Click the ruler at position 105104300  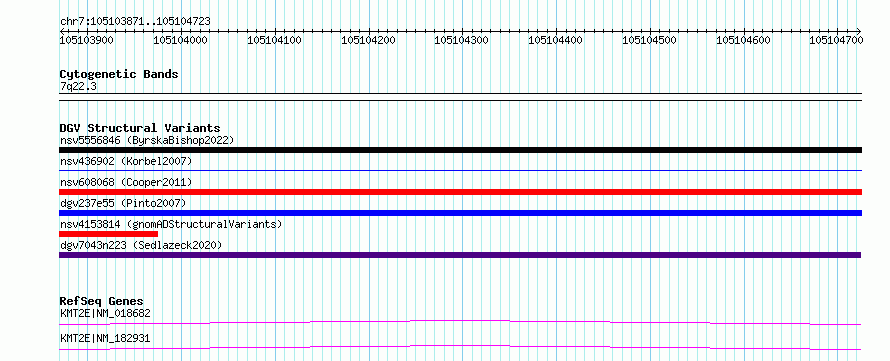click(x=461, y=39)
